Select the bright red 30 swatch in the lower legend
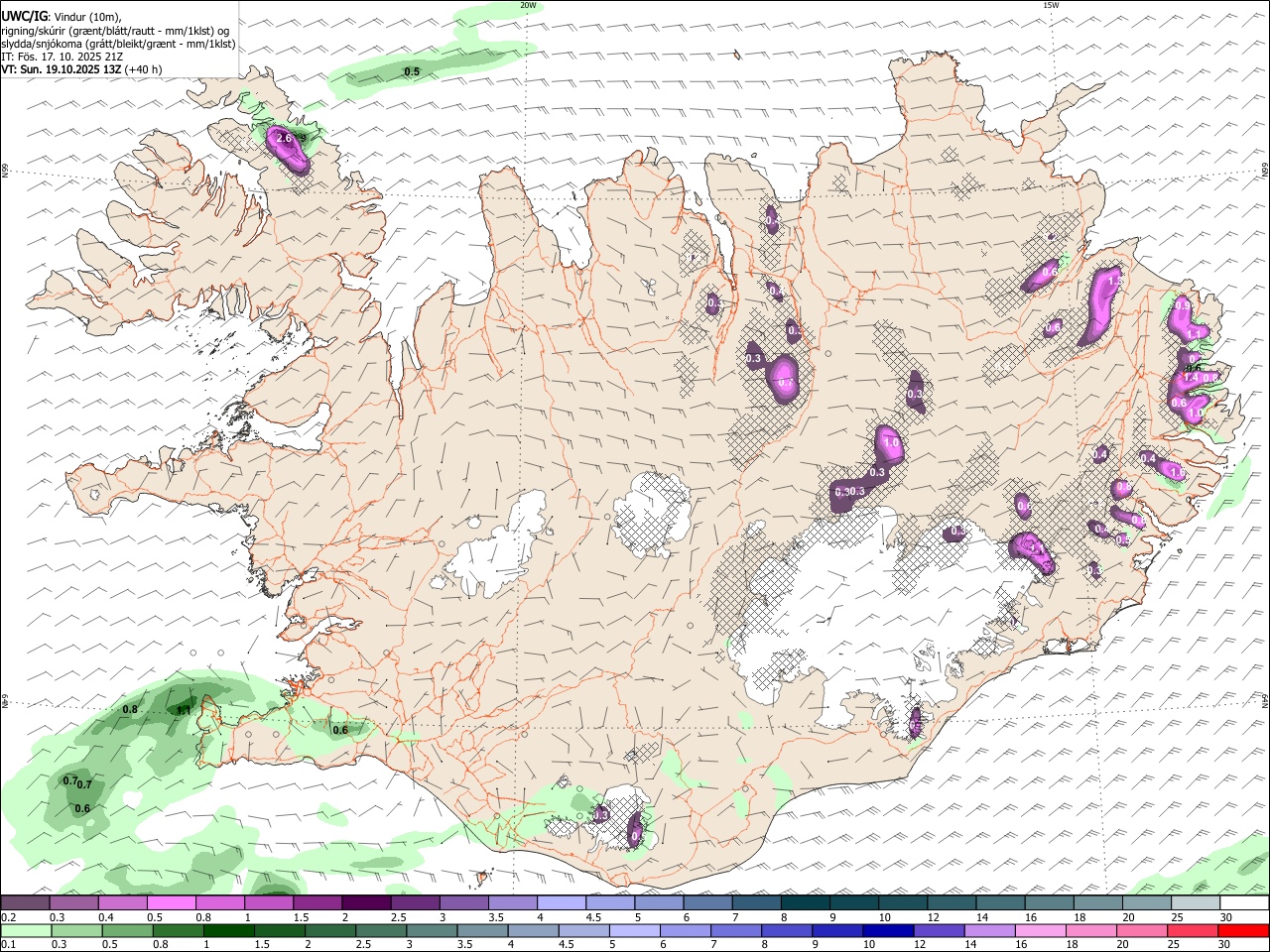 1243,931
